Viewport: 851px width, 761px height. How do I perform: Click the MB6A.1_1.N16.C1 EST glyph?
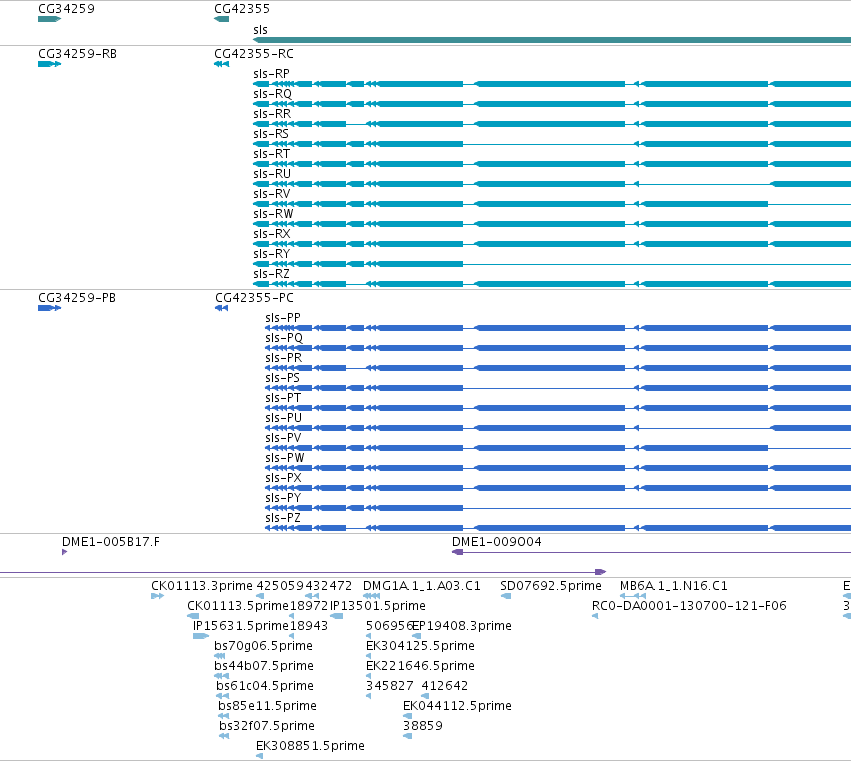point(633,596)
